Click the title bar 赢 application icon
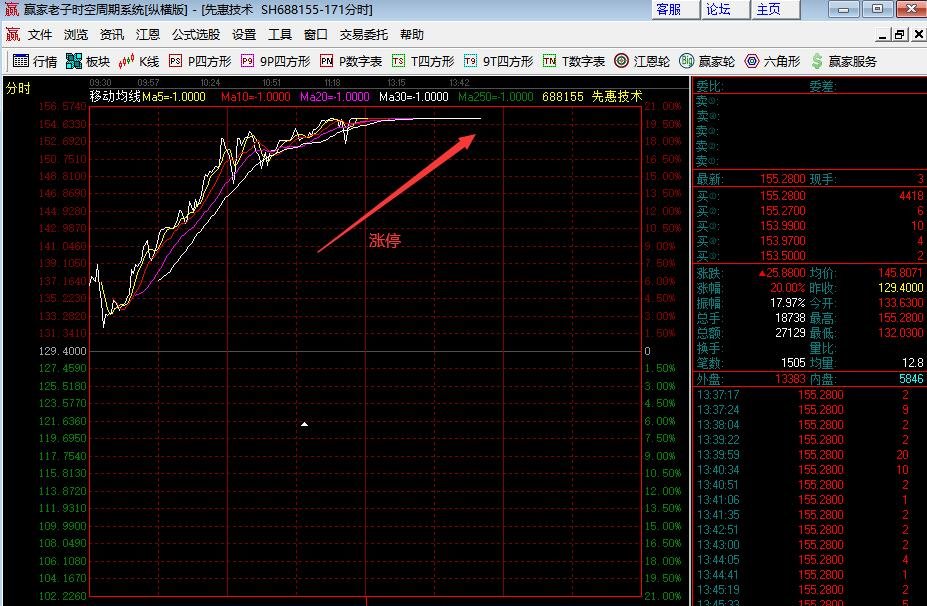The height and width of the screenshot is (606, 927). pos(11,9)
